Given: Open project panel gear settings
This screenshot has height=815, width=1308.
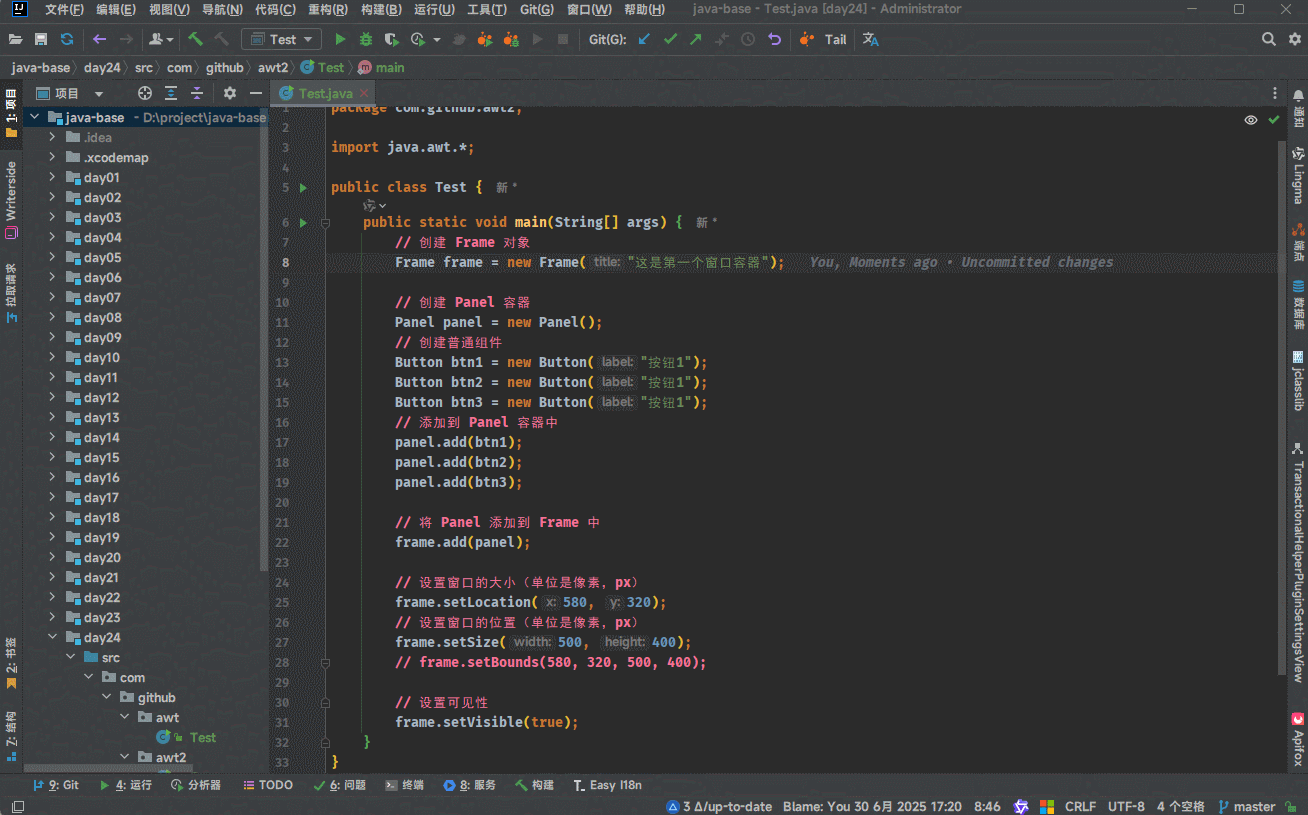Looking at the screenshot, I should point(230,93).
